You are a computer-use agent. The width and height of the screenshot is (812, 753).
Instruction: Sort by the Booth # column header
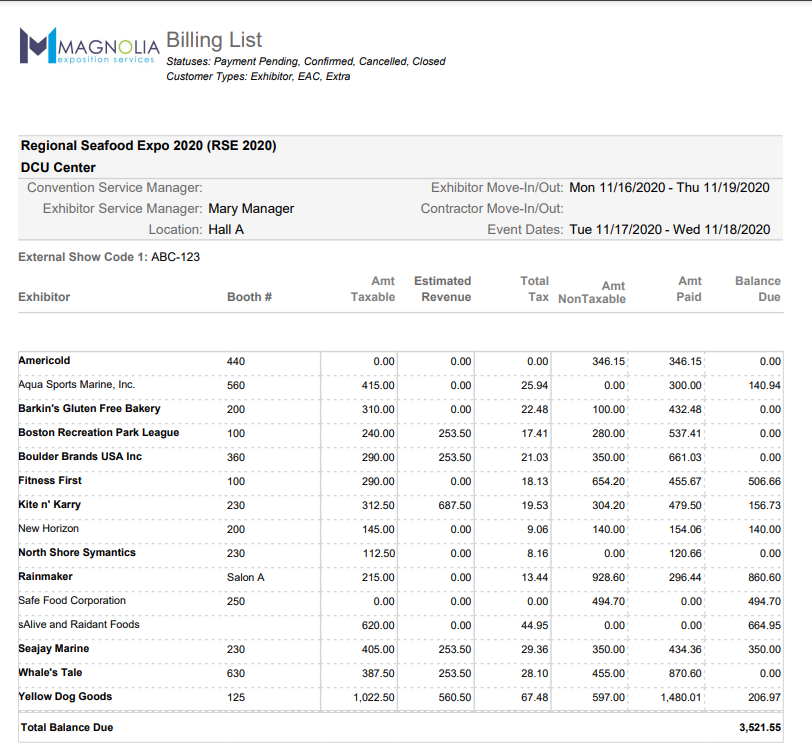click(249, 297)
